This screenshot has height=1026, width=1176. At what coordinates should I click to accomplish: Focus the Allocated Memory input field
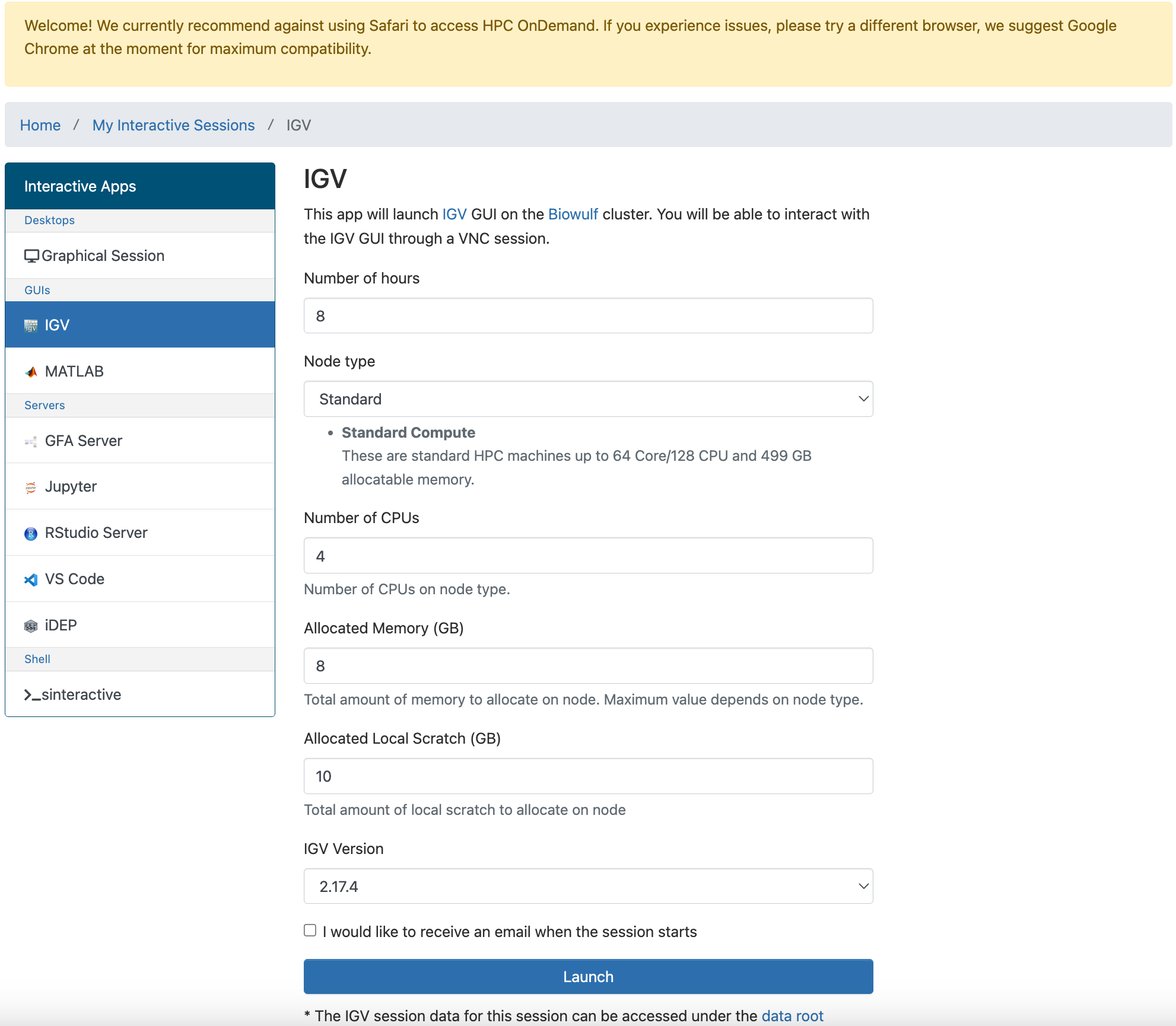(x=588, y=666)
